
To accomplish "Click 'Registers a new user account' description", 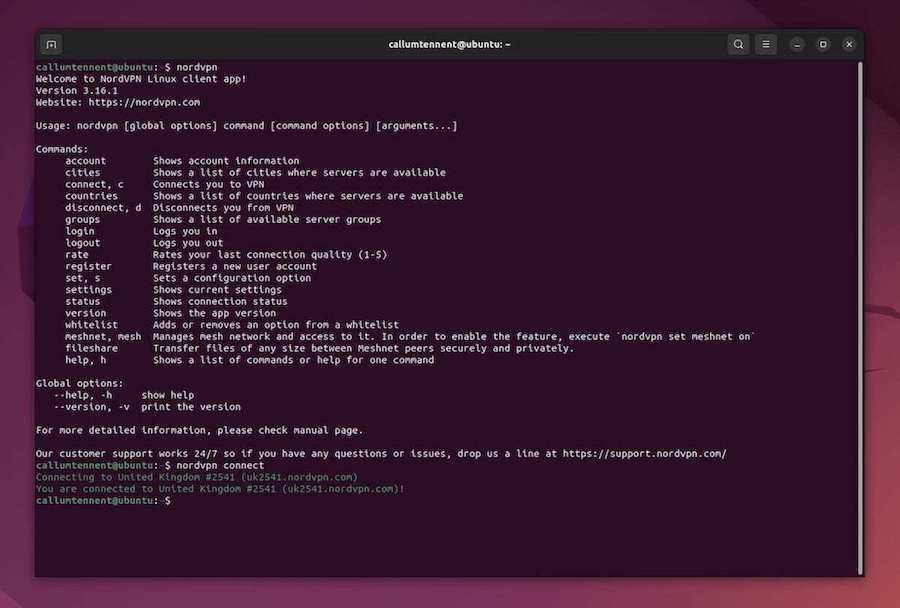I will point(235,266).
